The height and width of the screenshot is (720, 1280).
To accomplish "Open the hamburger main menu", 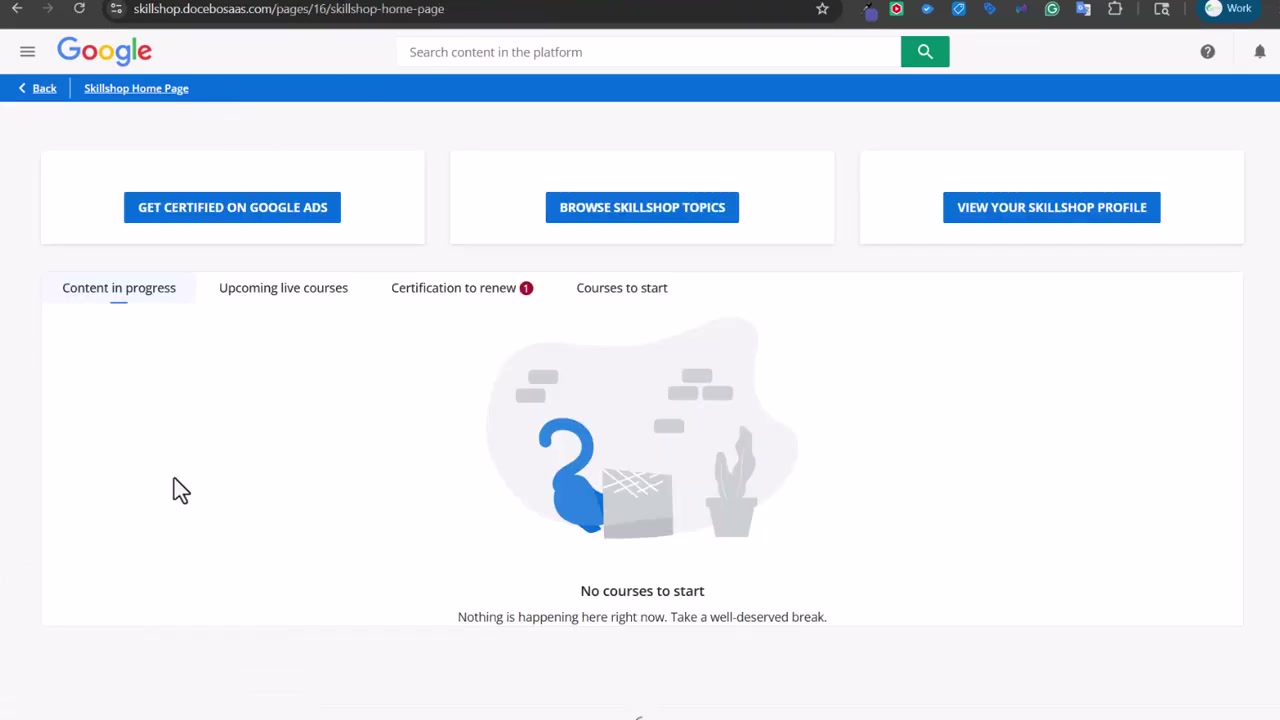I will (27, 51).
